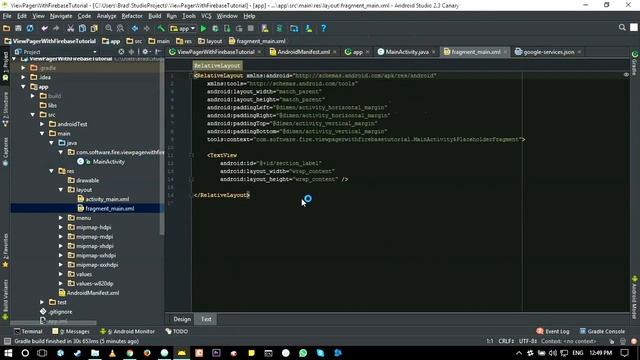Open the TODO tool window

177,331
